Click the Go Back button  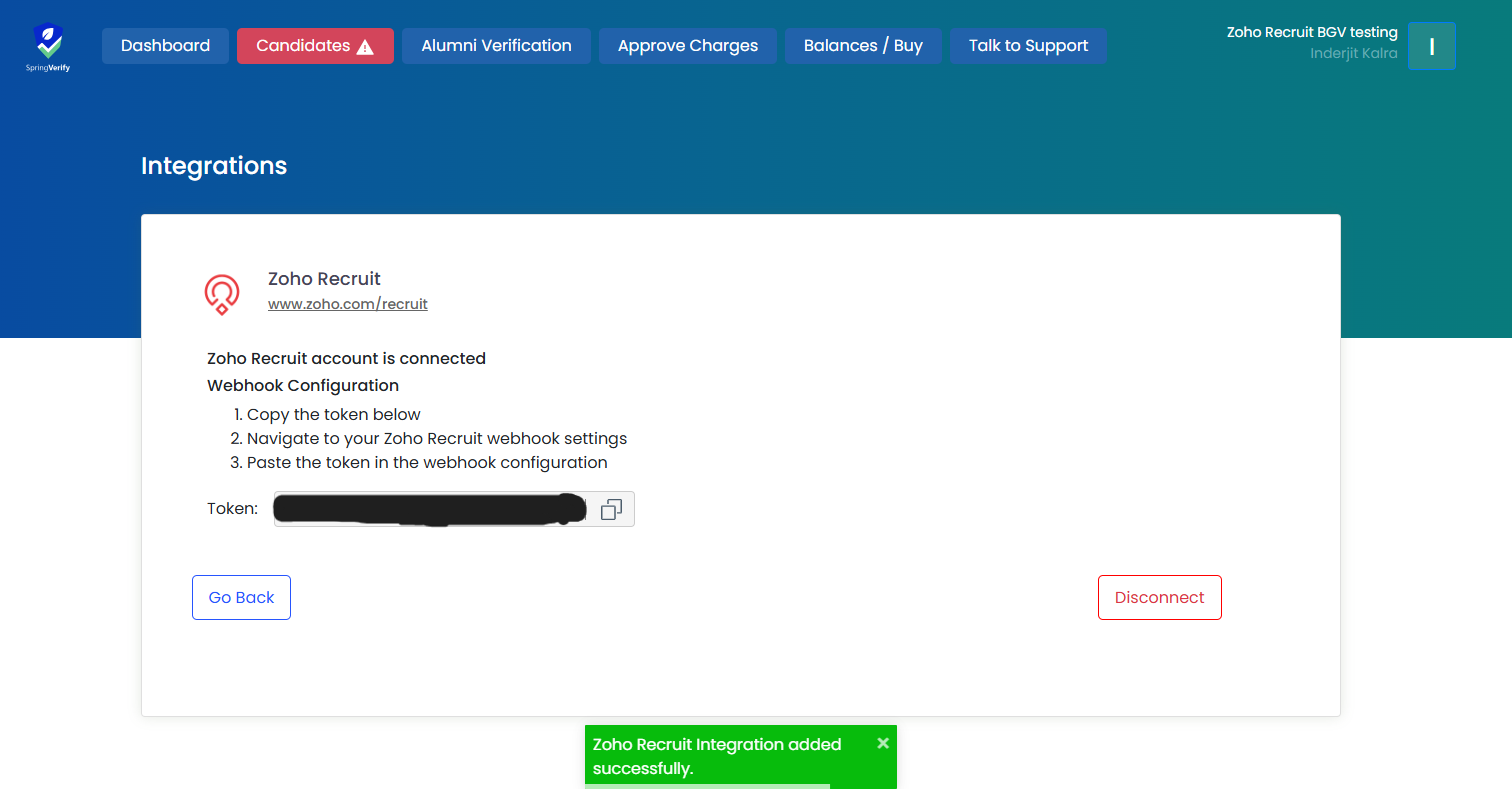(x=241, y=597)
